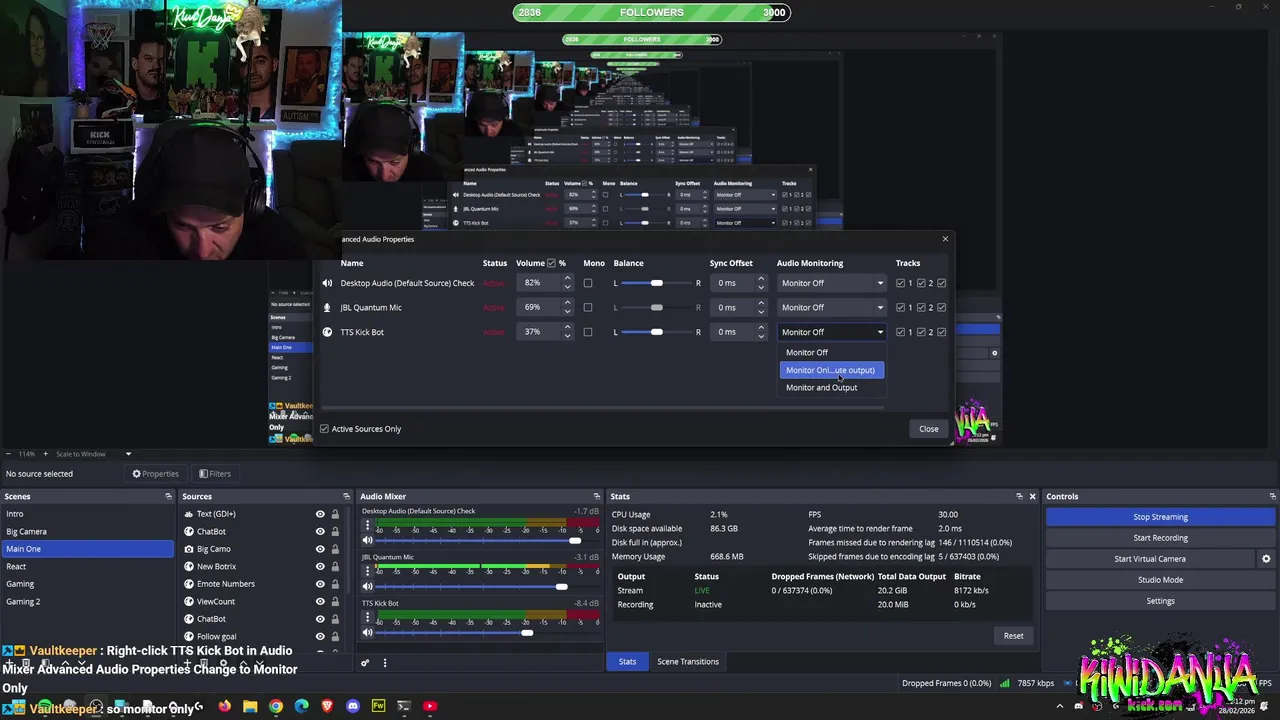Hide the Big Camo source
The image size is (1280, 720).
click(320, 549)
